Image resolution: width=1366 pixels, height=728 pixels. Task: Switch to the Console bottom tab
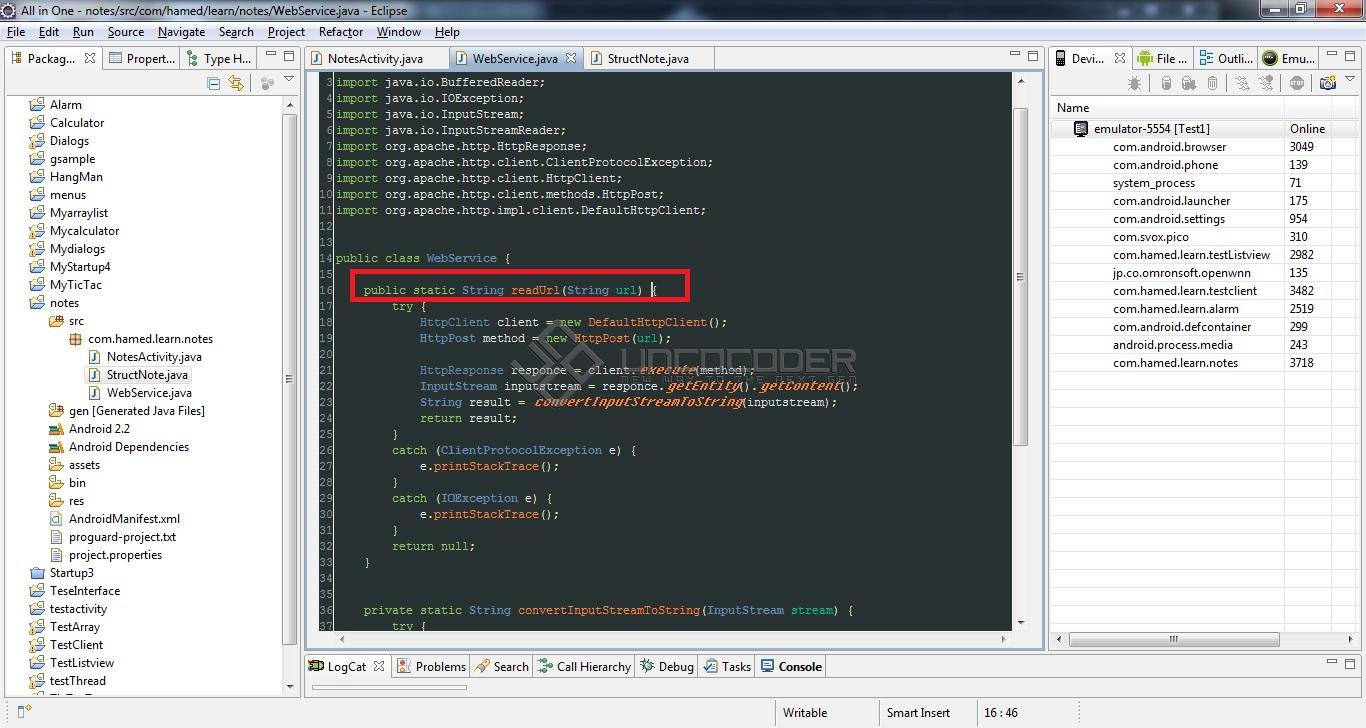[x=791, y=666]
